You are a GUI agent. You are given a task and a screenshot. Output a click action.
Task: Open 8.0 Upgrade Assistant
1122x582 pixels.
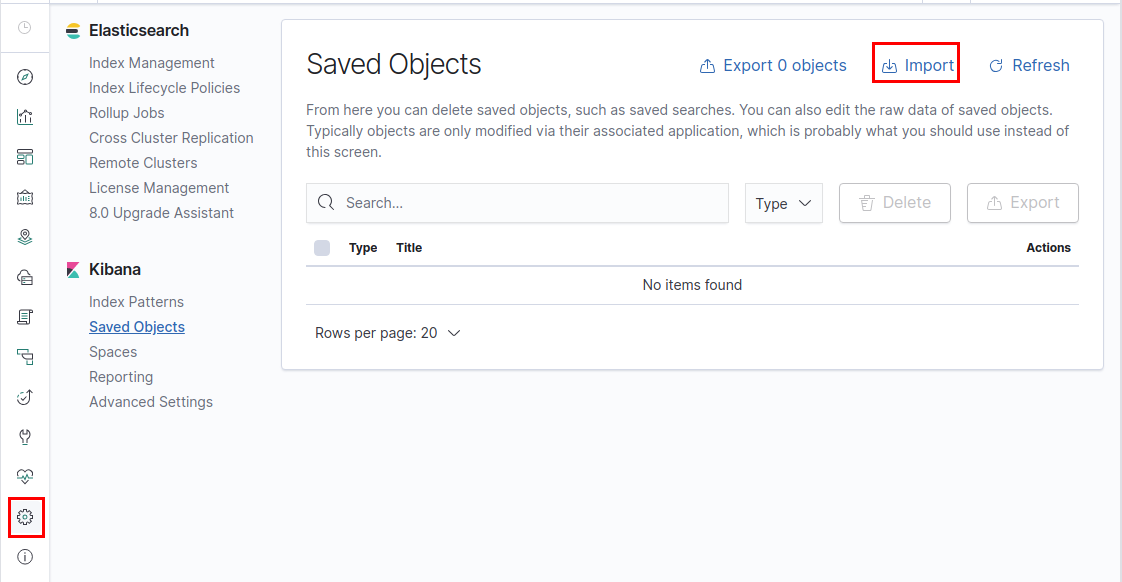[161, 213]
